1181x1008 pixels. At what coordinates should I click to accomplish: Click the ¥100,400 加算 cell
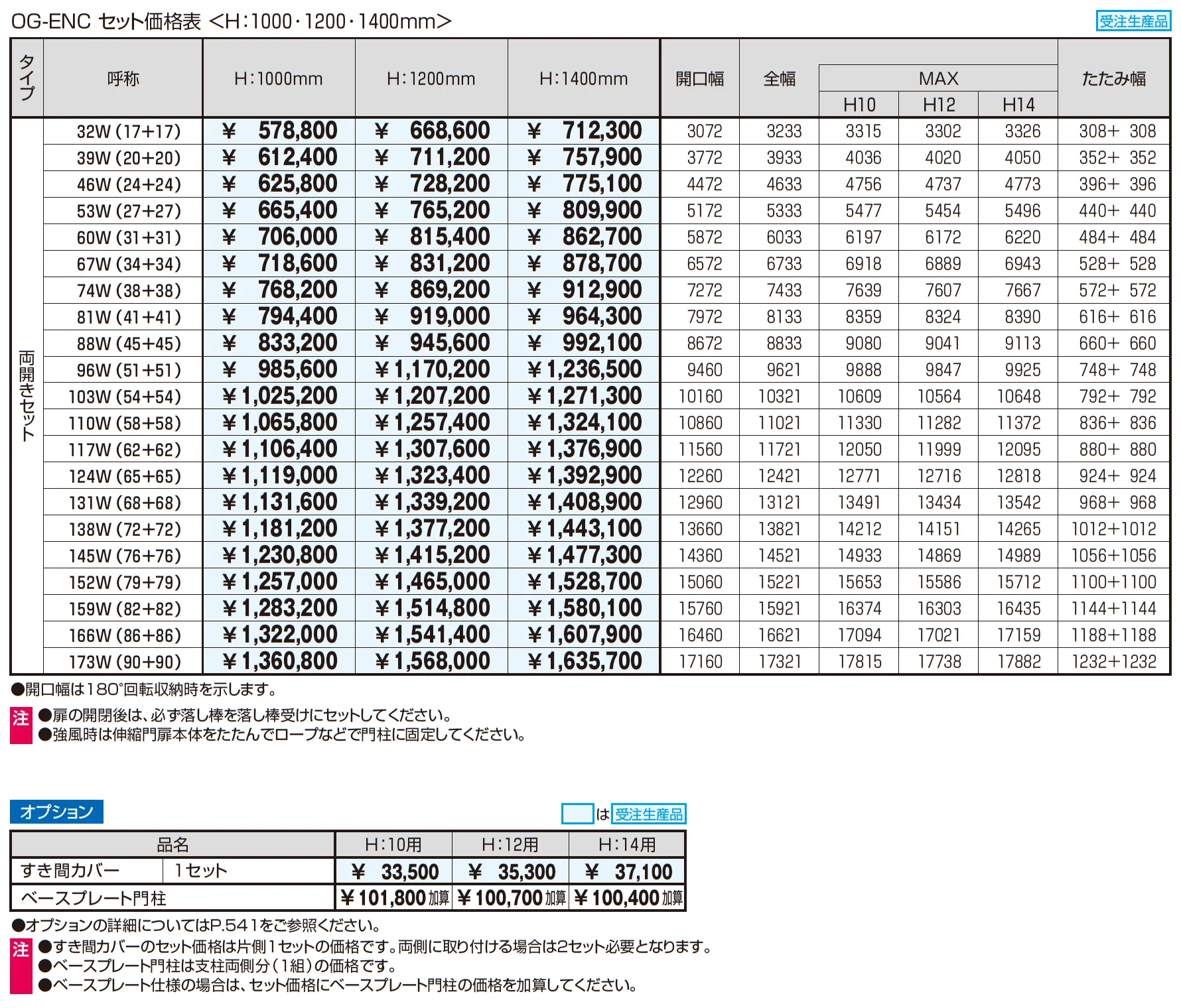click(628, 898)
